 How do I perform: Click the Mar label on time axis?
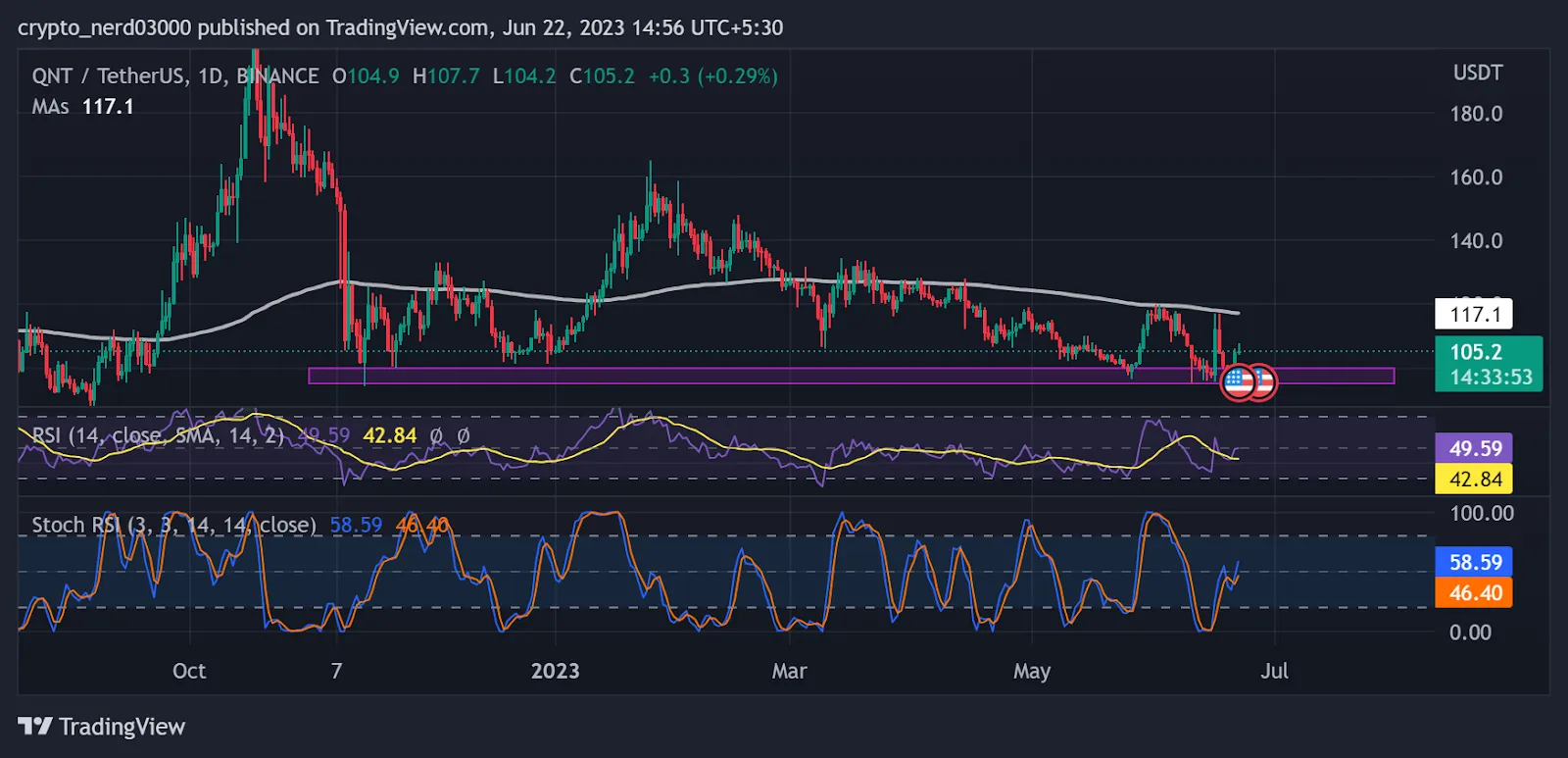coord(789,671)
